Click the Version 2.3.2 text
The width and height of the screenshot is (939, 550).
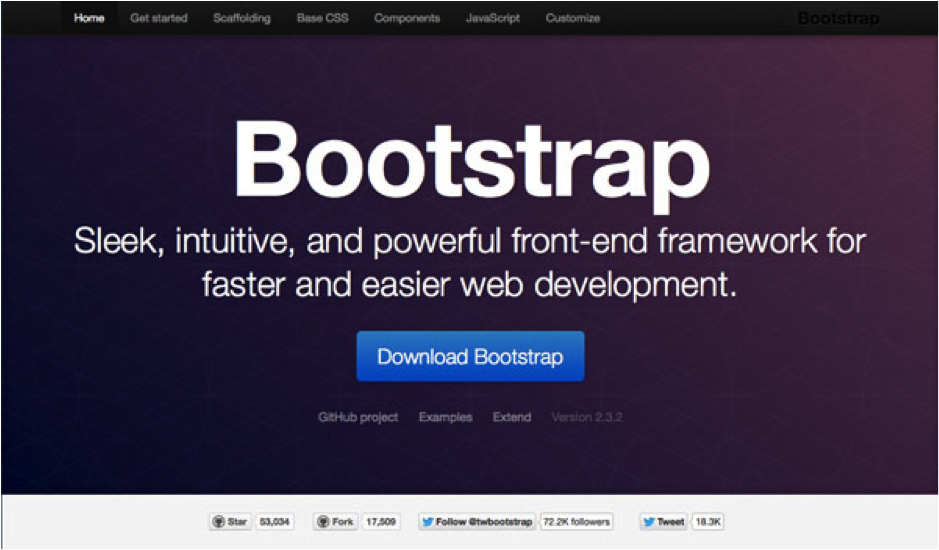587,417
